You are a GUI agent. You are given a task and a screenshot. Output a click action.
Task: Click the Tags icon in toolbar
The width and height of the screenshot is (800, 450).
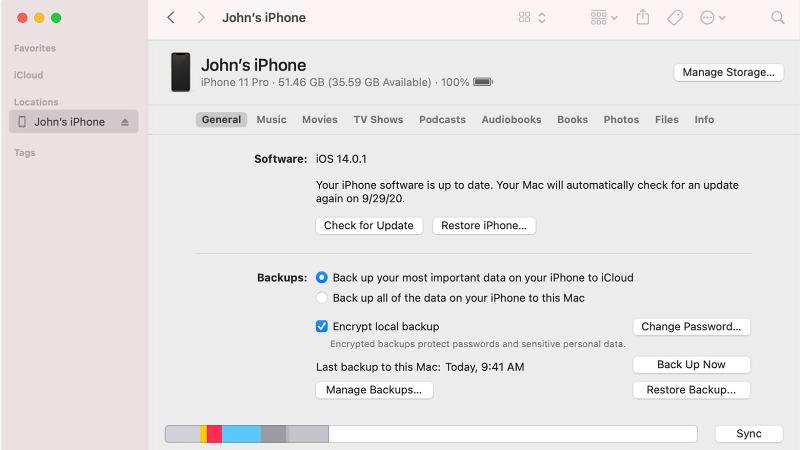pyautogui.click(x=674, y=18)
